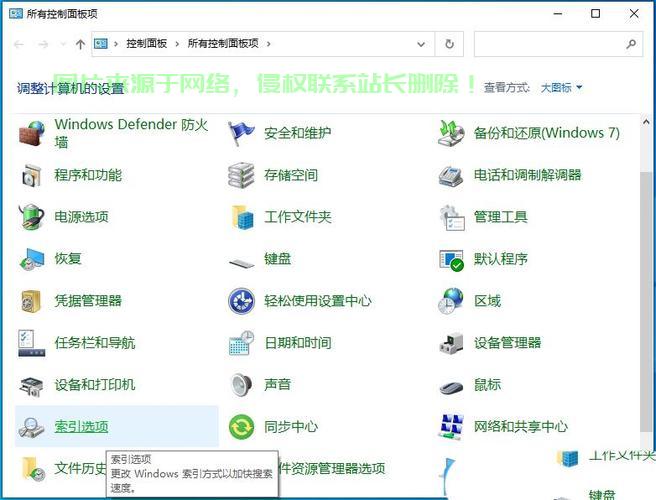Open 文件历史记录 folder icon
Viewport: 656px width, 500px height.
[x=33, y=469]
